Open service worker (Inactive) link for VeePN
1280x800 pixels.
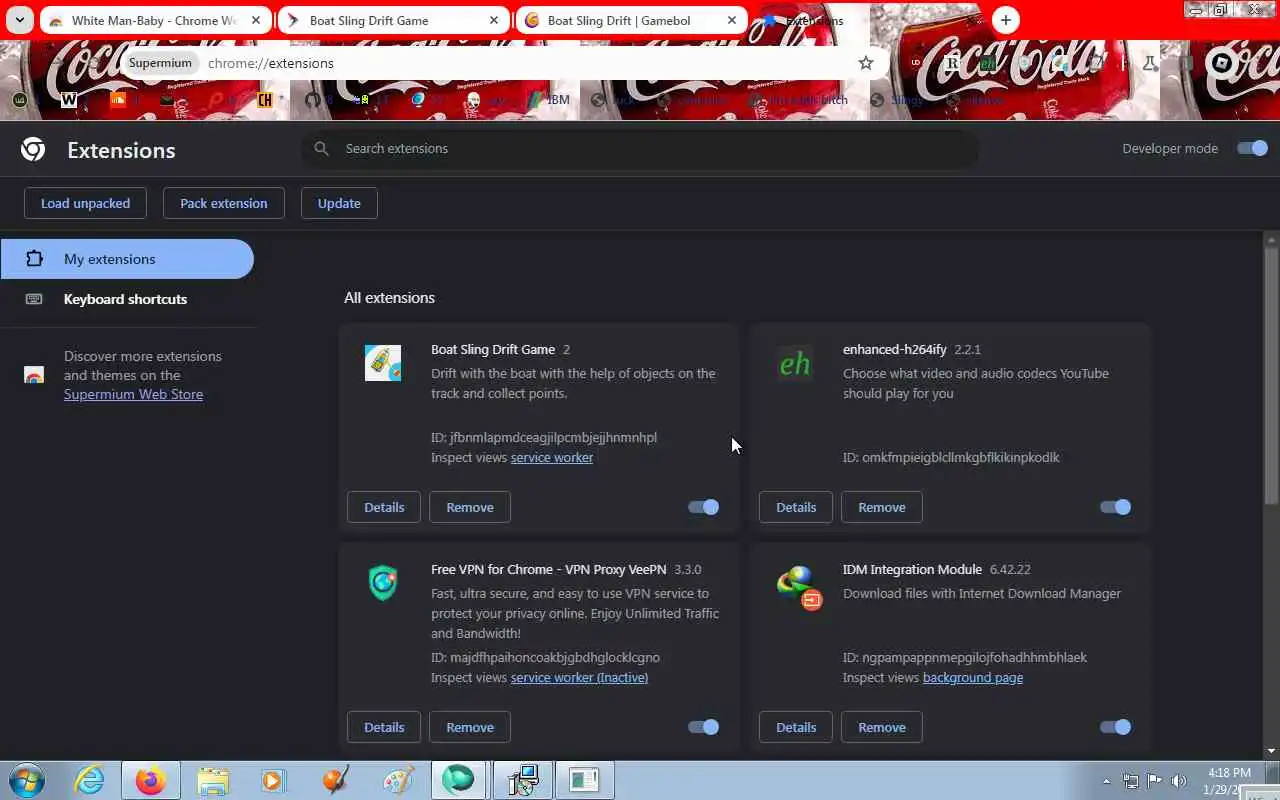pyautogui.click(x=579, y=677)
